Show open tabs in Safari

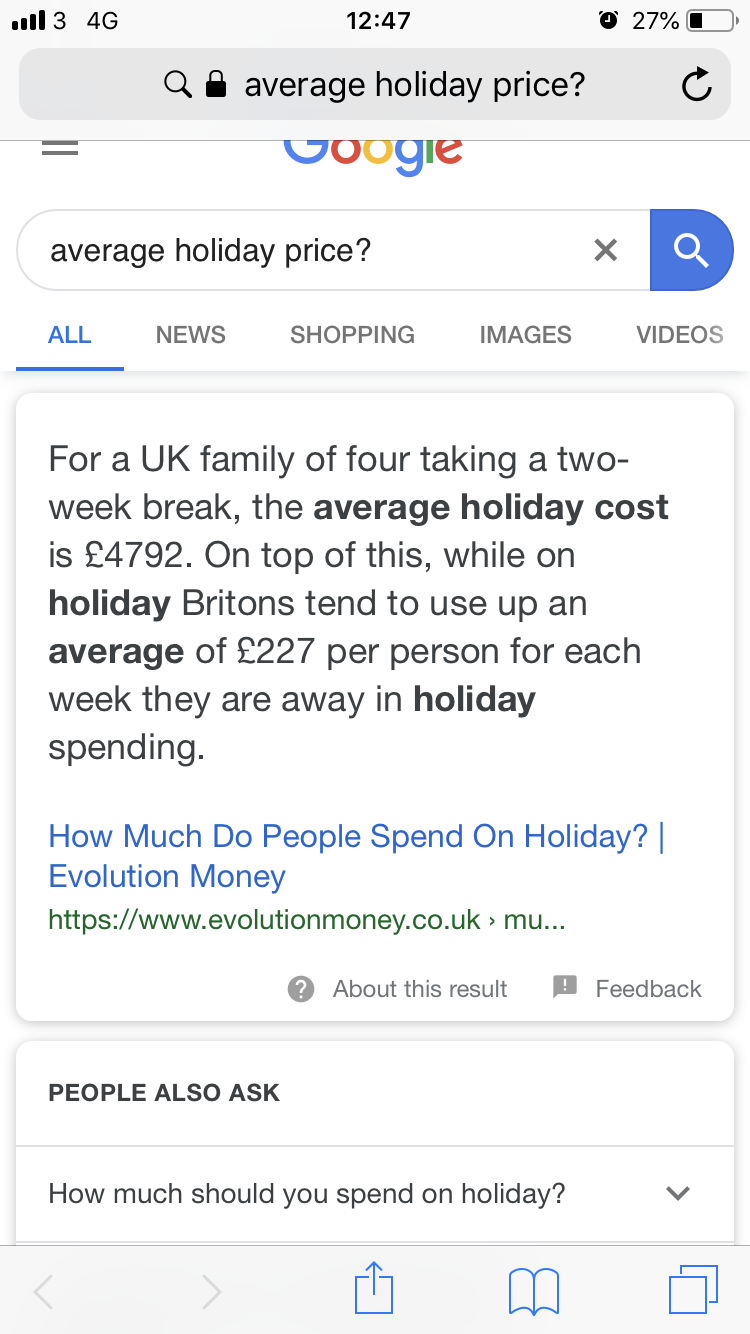(692, 1288)
